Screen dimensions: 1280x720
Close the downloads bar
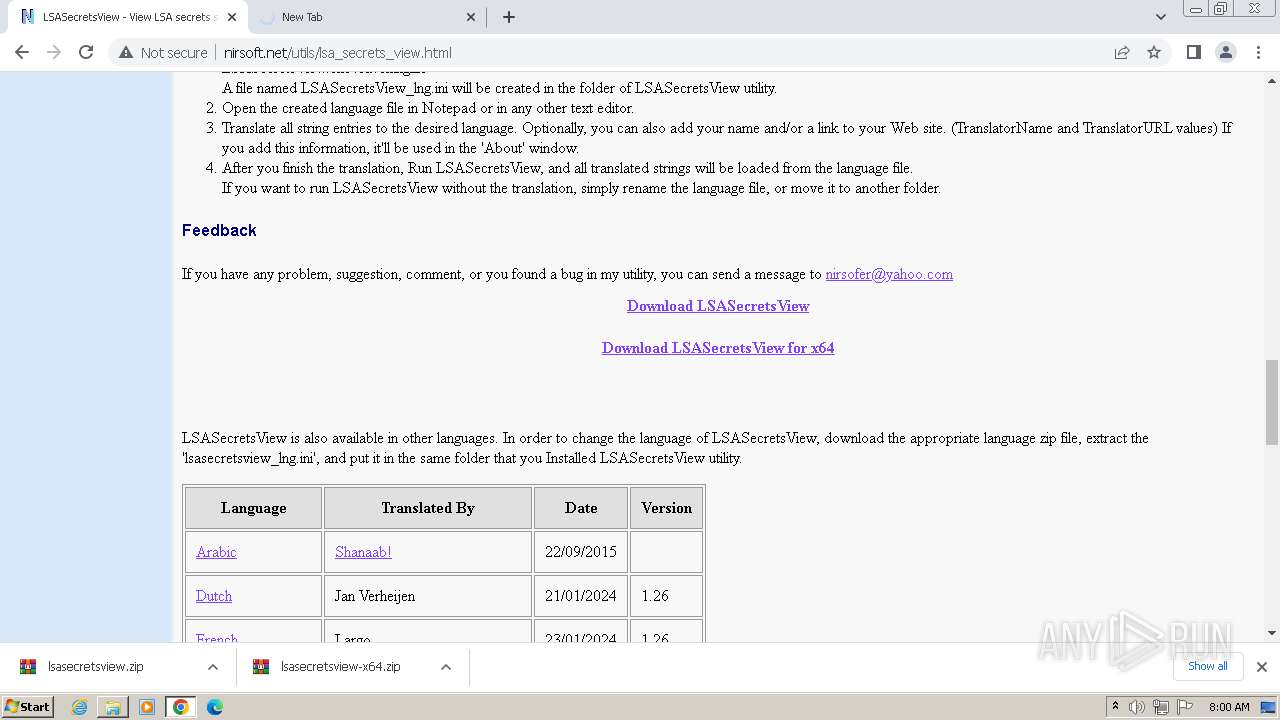click(x=1262, y=667)
